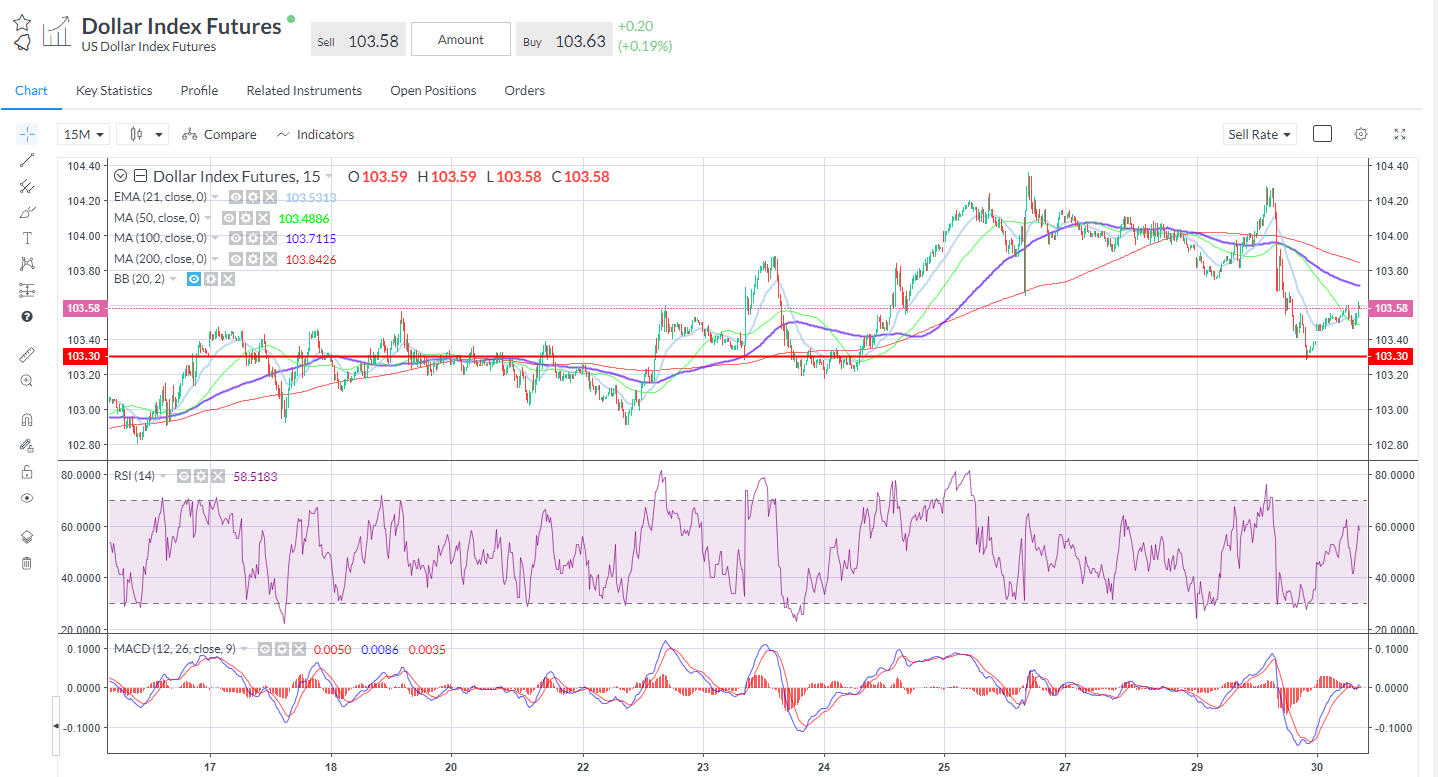Switch to the Profile tab
The height and width of the screenshot is (777, 1438).
(x=199, y=90)
